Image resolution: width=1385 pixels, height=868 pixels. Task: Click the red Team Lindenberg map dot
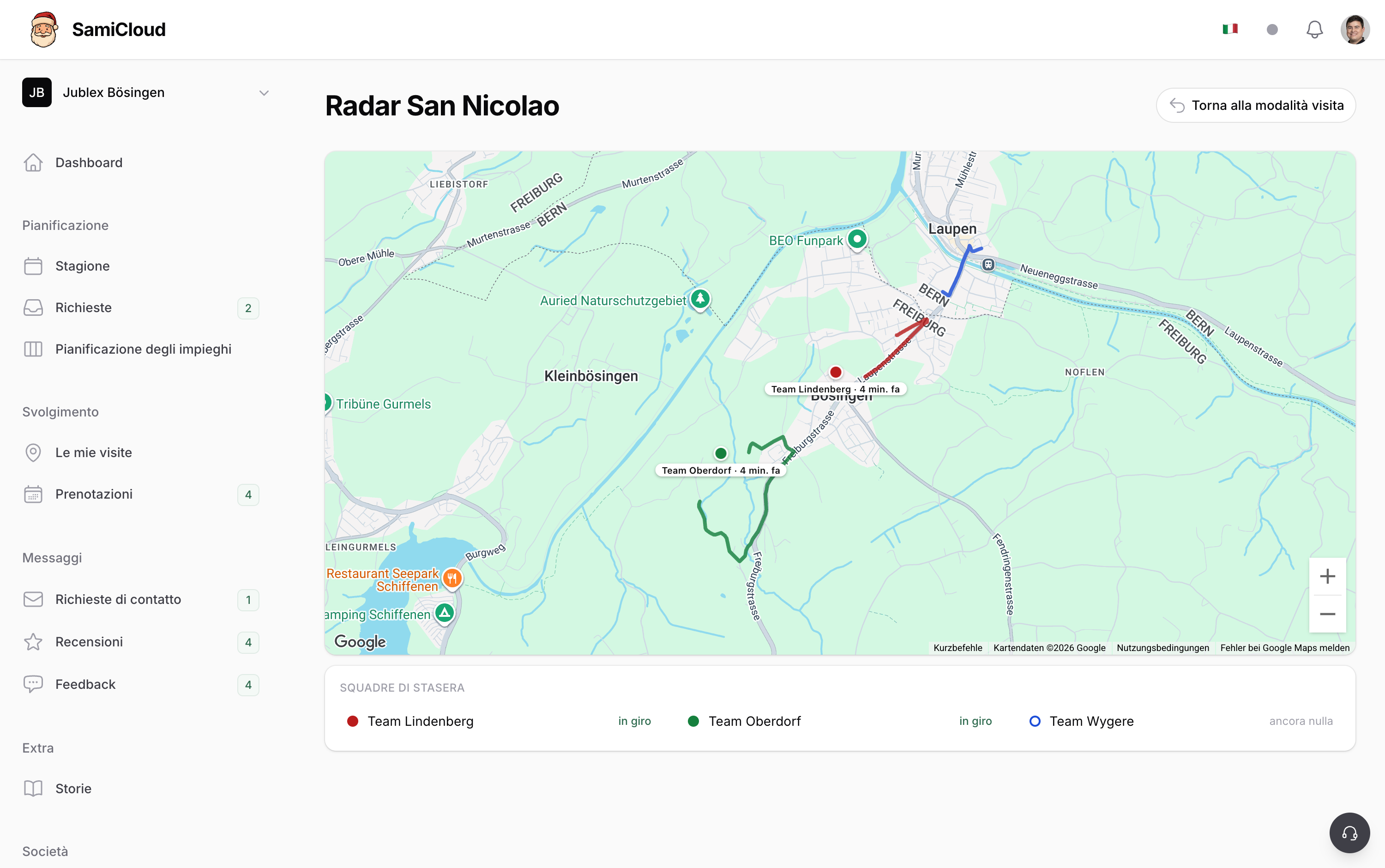click(x=835, y=372)
